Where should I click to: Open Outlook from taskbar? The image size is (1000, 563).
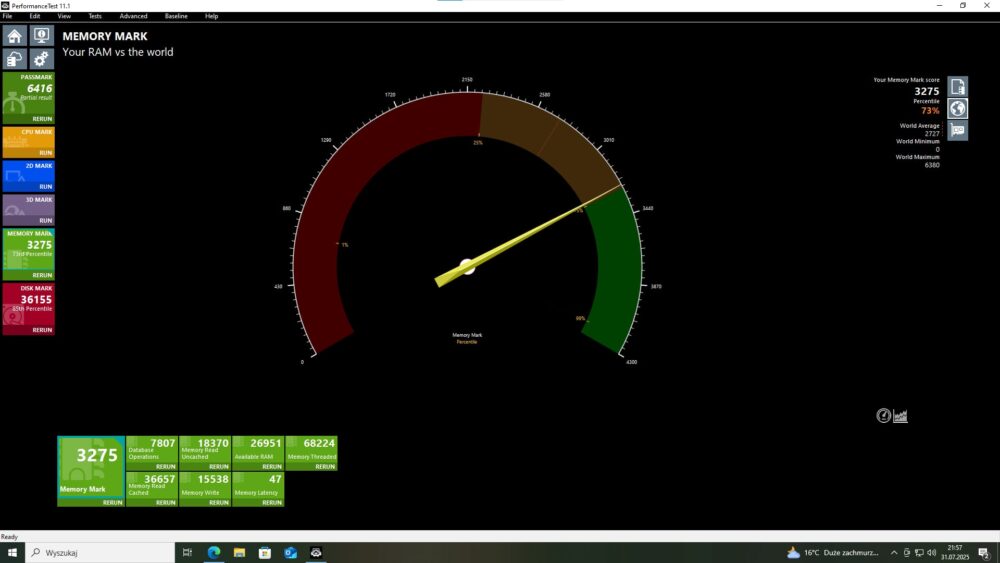290,552
